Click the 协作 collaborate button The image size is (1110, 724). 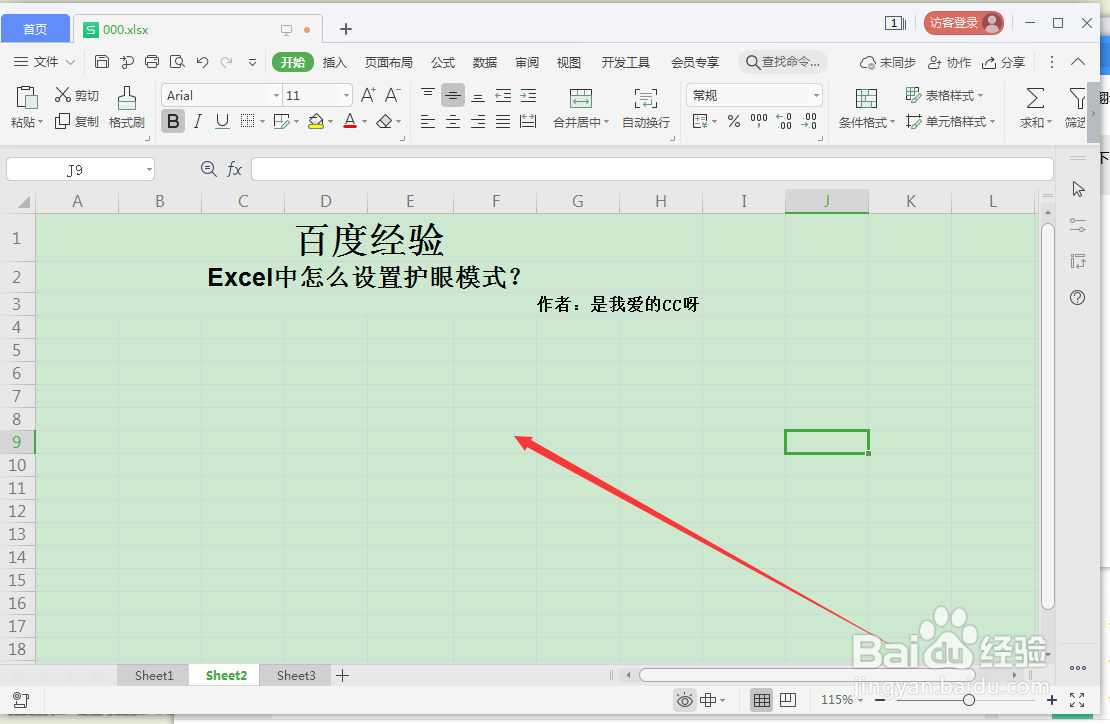949,62
